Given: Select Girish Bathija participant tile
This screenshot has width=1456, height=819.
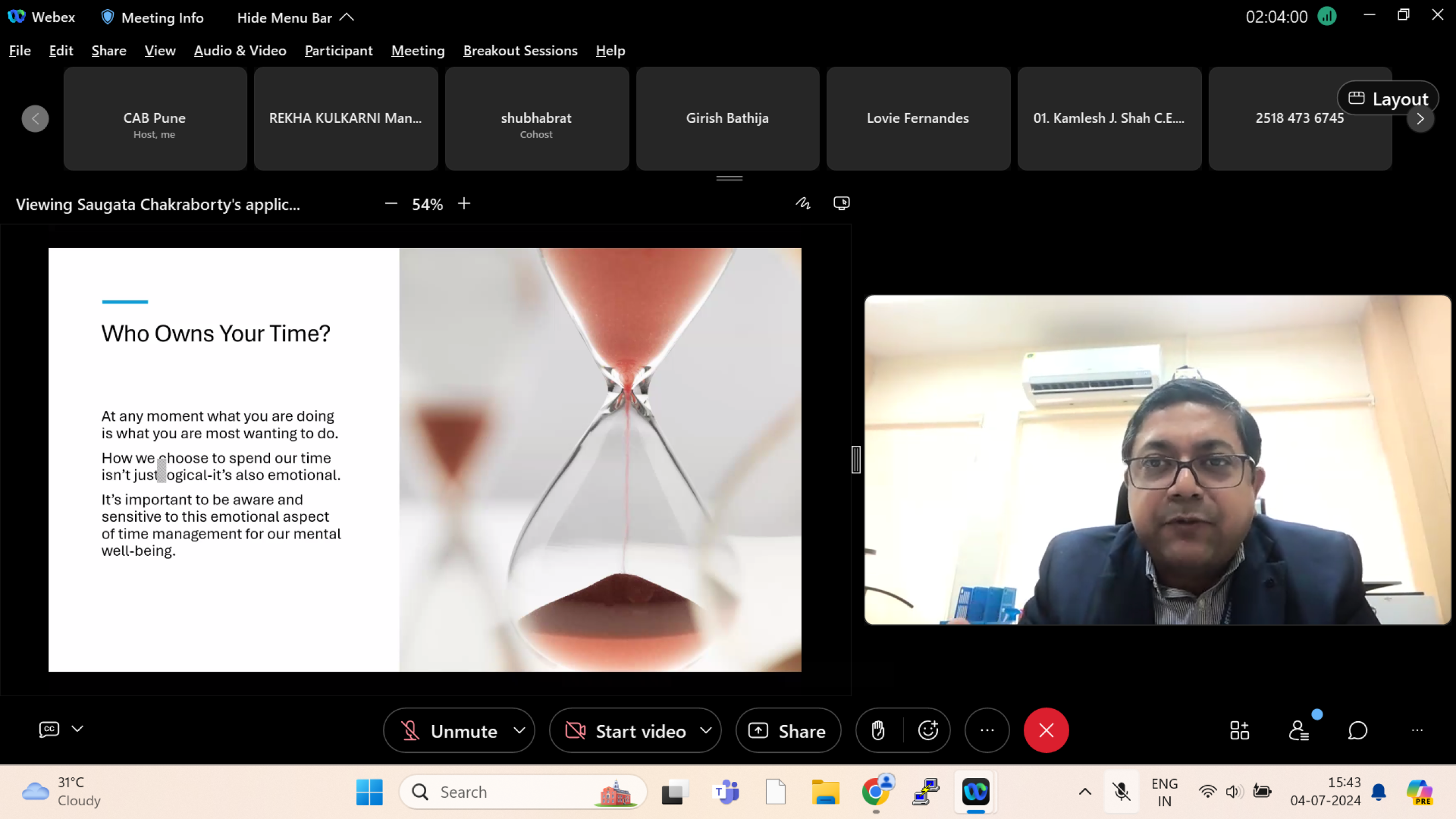Looking at the screenshot, I should (727, 118).
